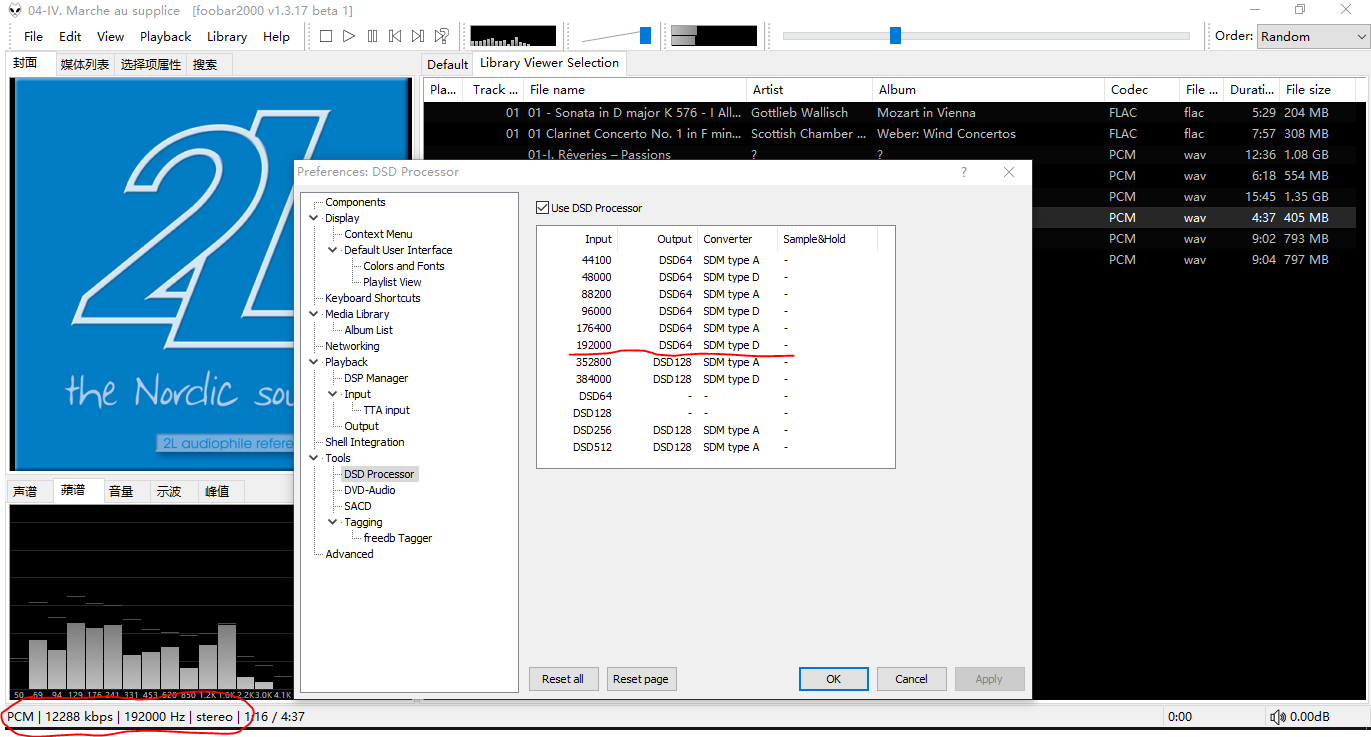The width and height of the screenshot is (1371, 737).
Task: Click the Pause playback icon
Action: tap(372, 36)
